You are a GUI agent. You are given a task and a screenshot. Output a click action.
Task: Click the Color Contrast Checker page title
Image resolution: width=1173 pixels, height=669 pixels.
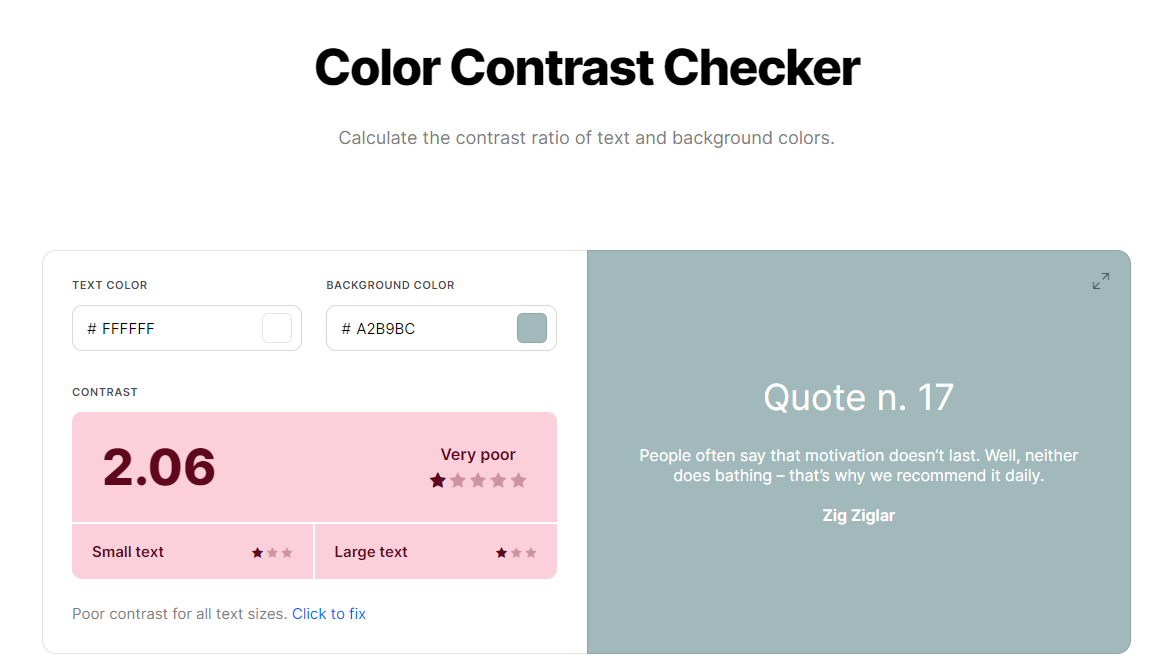pyautogui.click(x=586, y=67)
